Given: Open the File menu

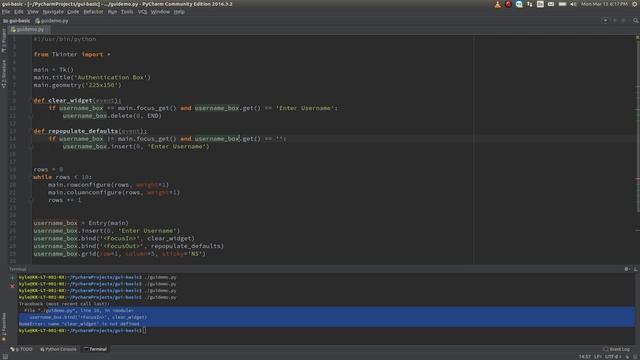Looking at the screenshot, I should 6,12.
